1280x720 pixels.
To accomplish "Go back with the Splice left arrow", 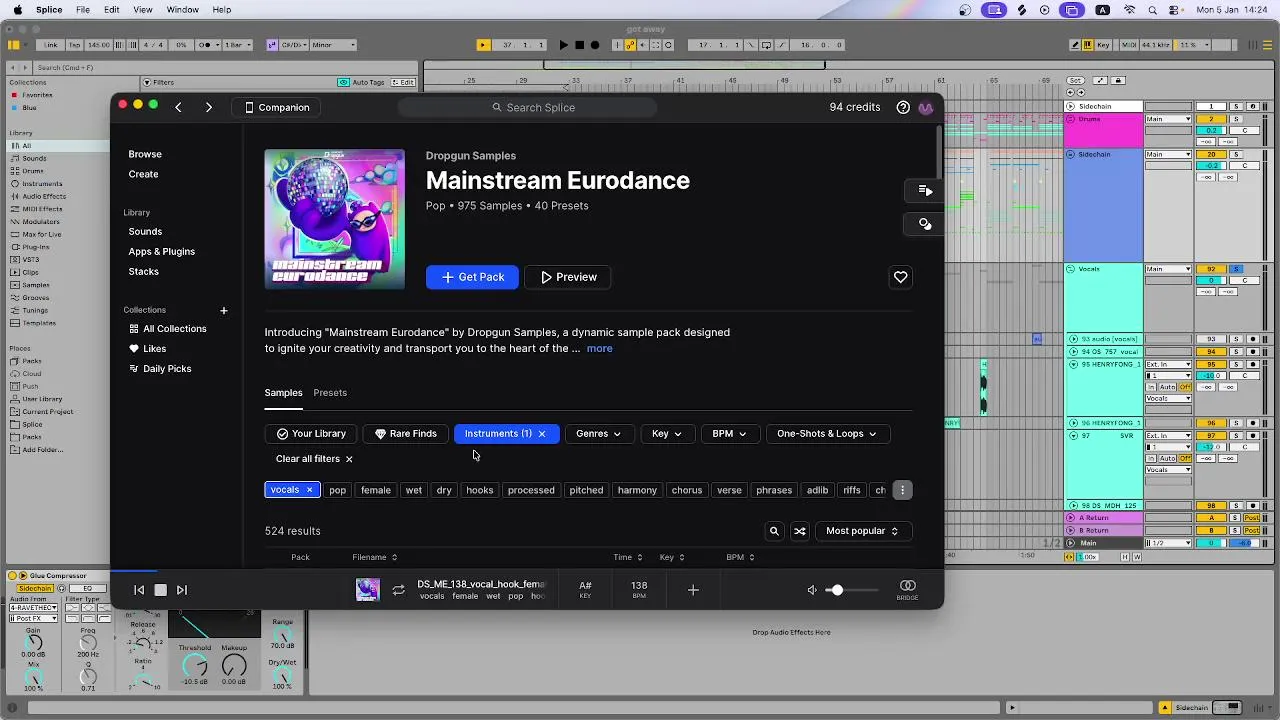I will click(178, 107).
